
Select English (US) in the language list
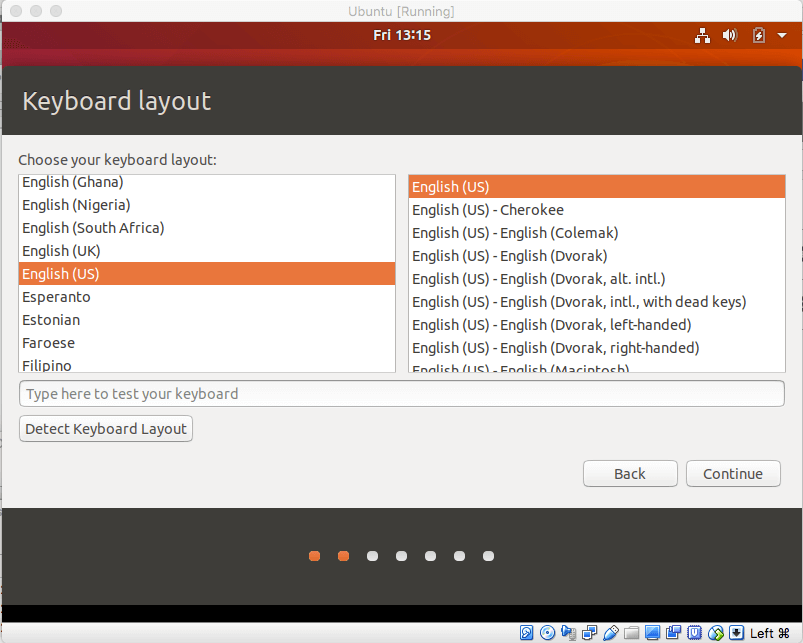(207, 274)
